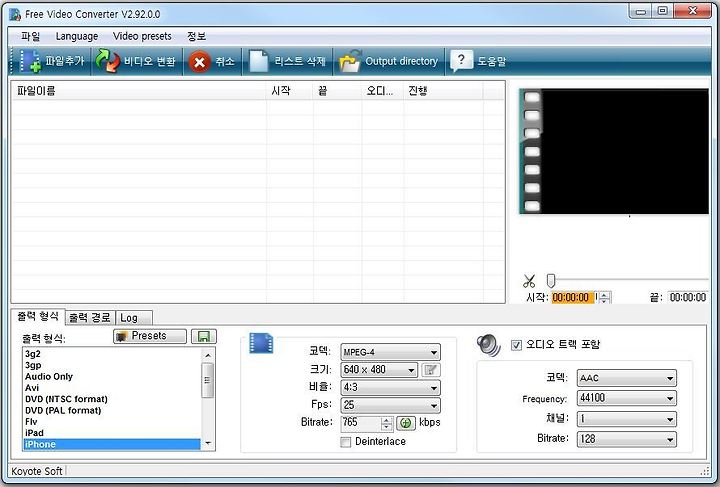The image size is (720, 487).
Task: Click the trim position slider handle
Action: click(x=551, y=280)
